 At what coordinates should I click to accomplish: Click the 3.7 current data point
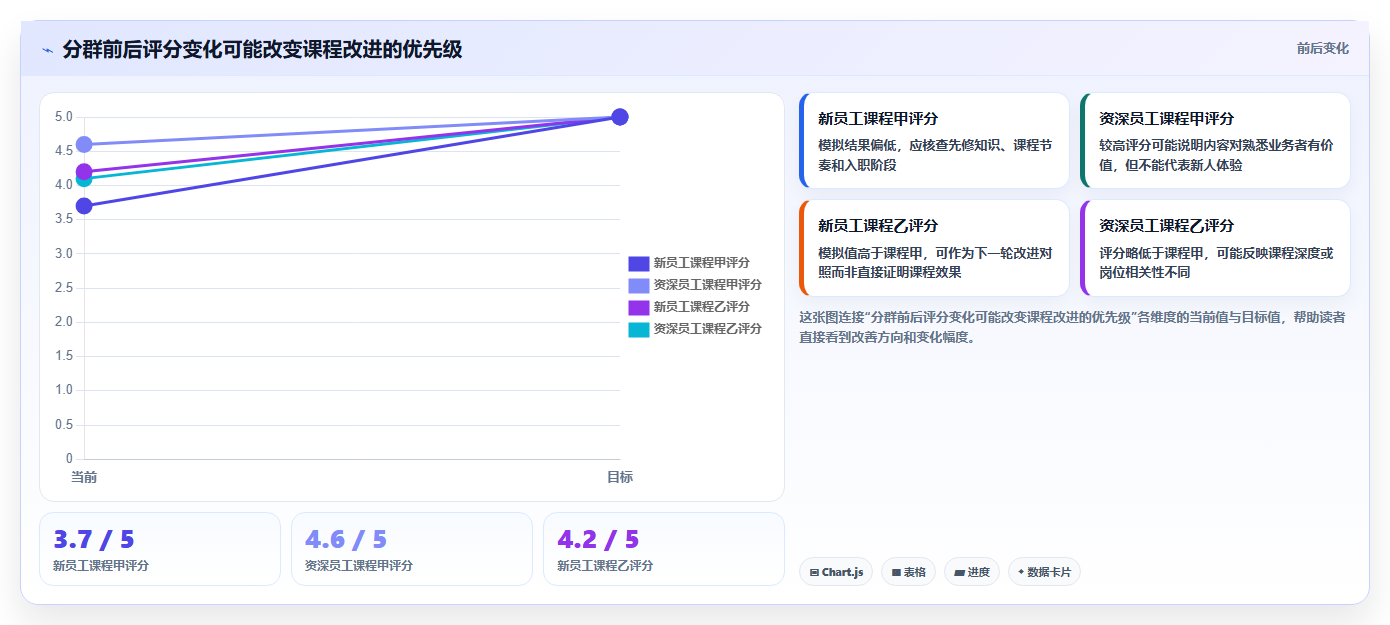click(84, 206)
